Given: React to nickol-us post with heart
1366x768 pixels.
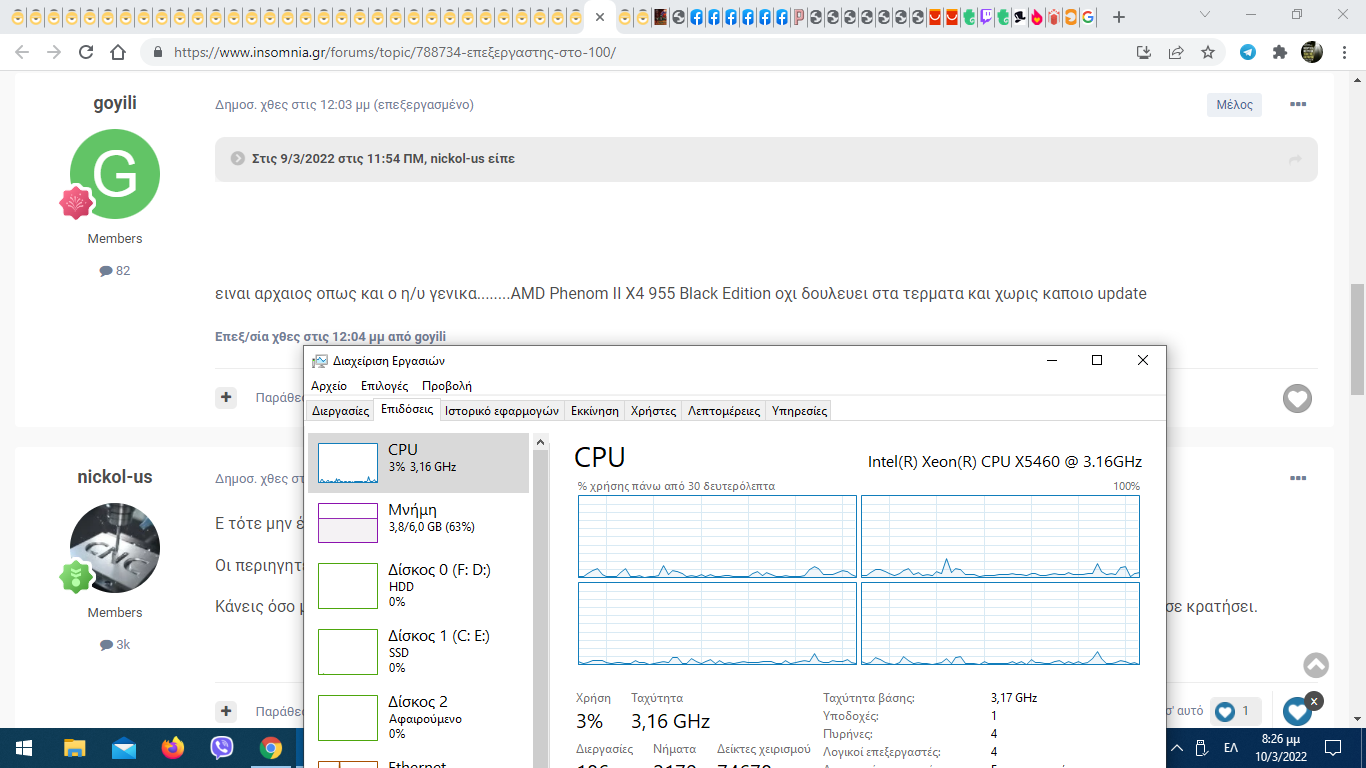Looking at the screenshot, I should (x=1297, y=711).
